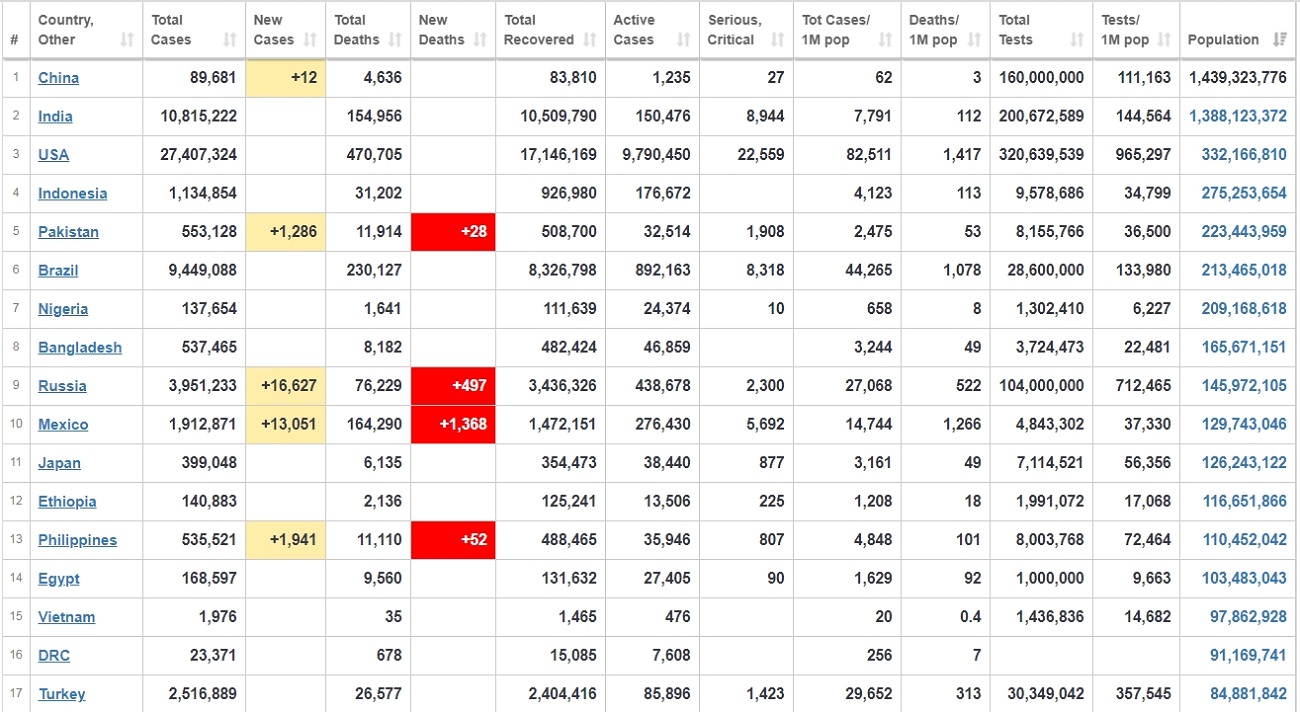Image resolution: width=1300 pixels, height=712 pixels.
Task: Click sort icon beside New Cases
Action: click(x=310, y=40)
